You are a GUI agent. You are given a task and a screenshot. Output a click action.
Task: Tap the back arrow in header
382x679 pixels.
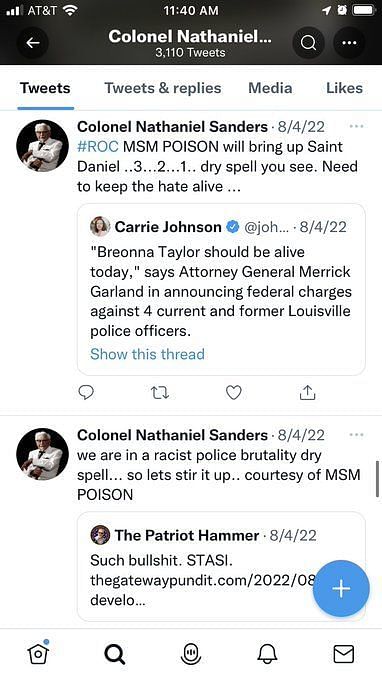tap(32, 43)
